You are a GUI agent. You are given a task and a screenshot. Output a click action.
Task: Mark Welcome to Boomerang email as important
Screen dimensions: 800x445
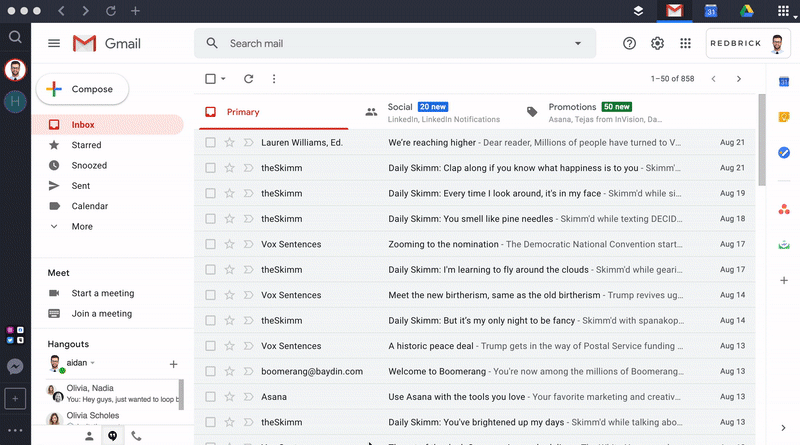(248, 371)
